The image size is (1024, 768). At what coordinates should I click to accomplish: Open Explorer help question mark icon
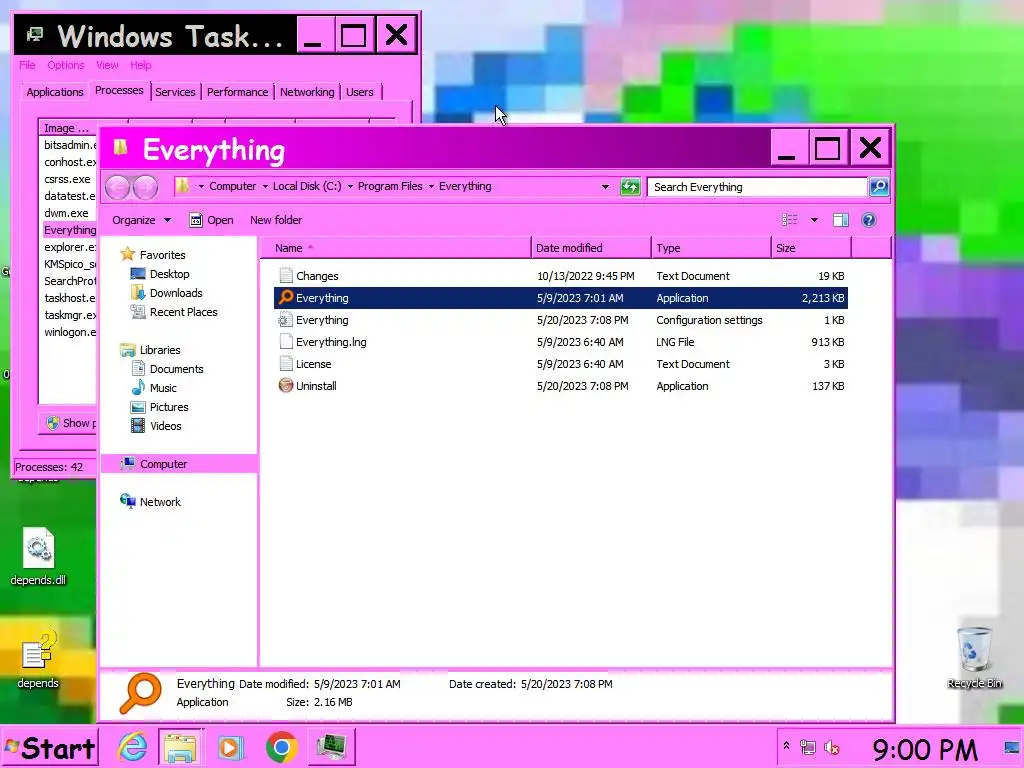coord(869,220)
